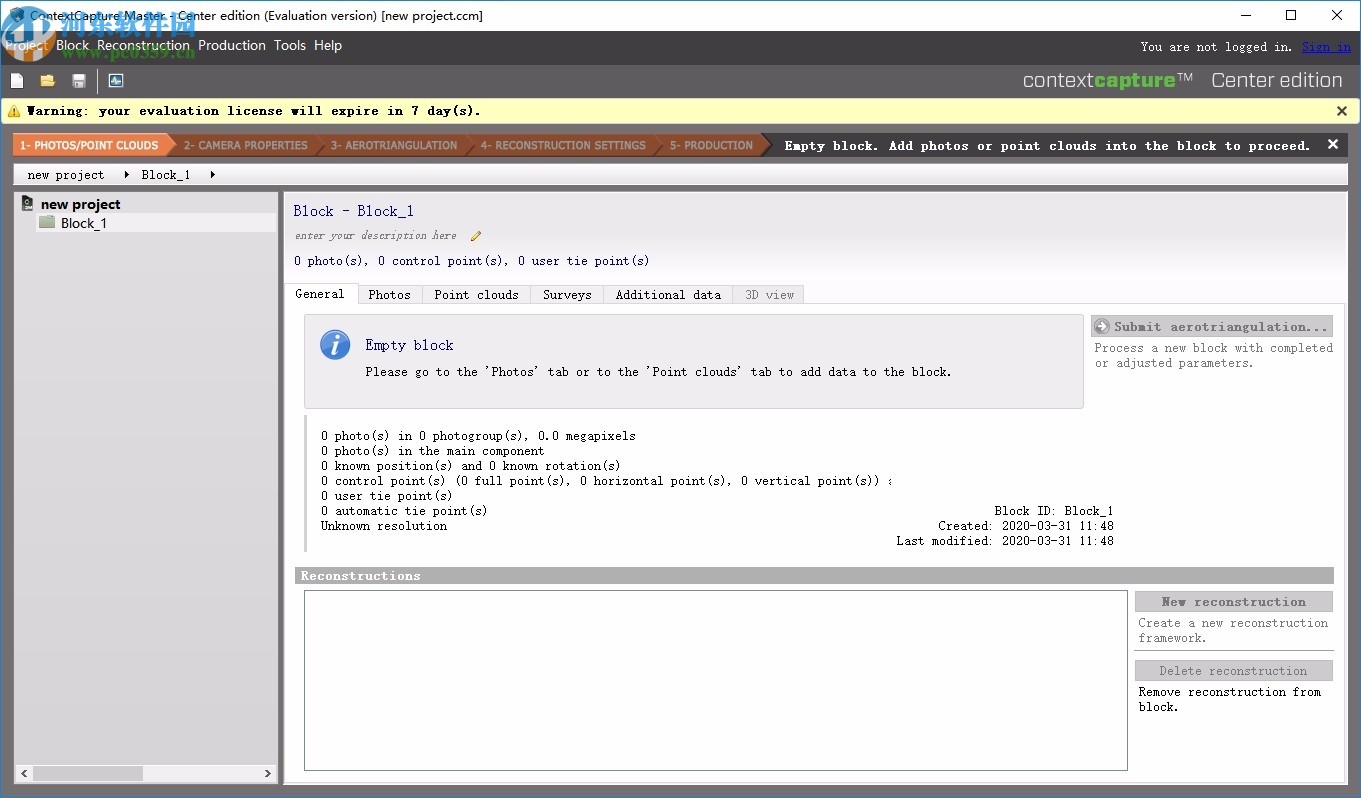Screen dimensions: 1361x798
Task: Click the Sign in link
Action: click(1325, 46)
